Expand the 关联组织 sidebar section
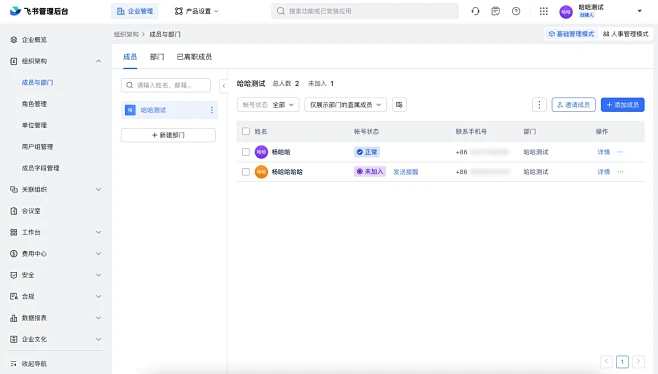This screenshot has height=374, width=658. [98, 189]
